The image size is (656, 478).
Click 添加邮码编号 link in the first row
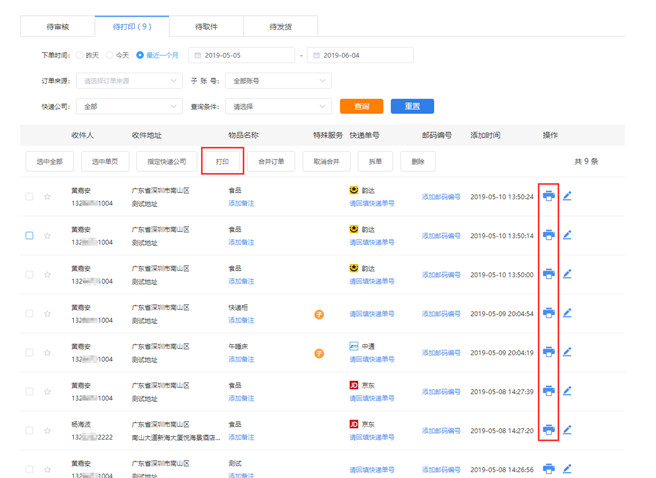point(441,197)
